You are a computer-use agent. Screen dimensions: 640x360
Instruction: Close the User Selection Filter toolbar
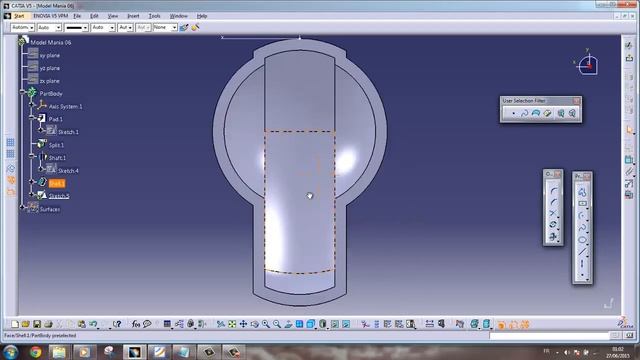click(576, 100)
